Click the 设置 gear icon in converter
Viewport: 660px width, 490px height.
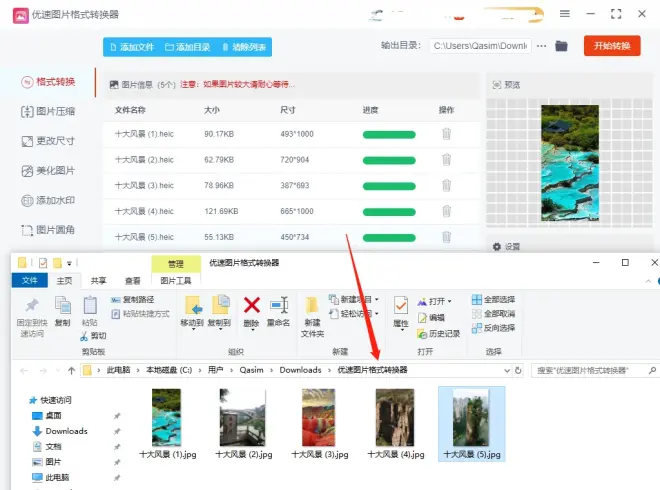tap(497, 247)
